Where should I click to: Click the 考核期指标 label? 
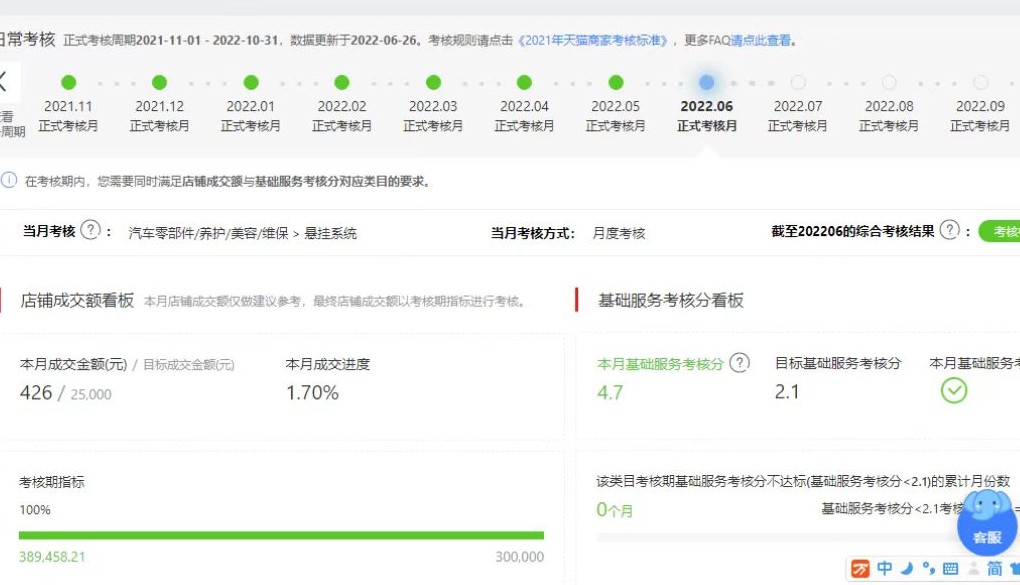(51, 482)
